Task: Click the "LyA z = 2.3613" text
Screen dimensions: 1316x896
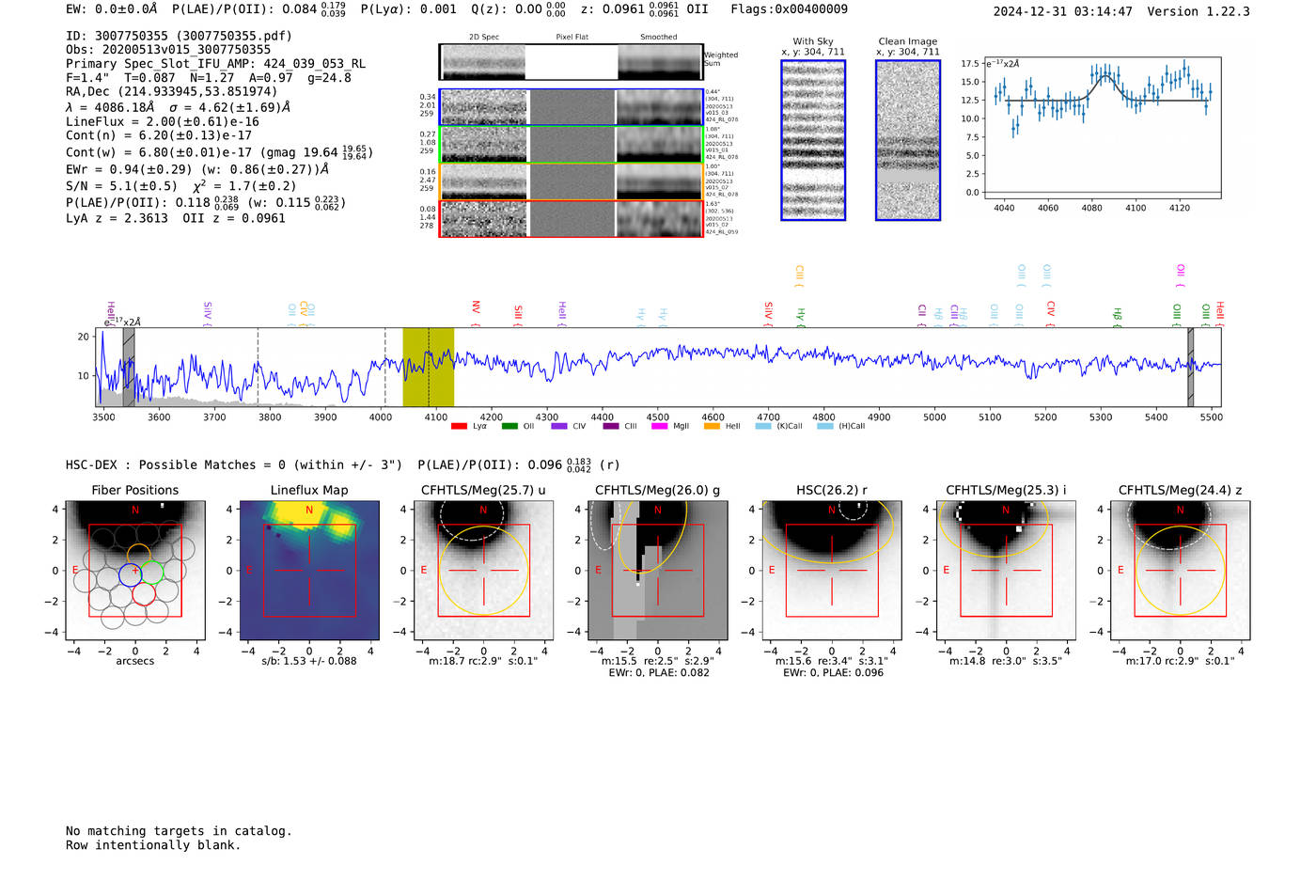Action: (117, 218)
